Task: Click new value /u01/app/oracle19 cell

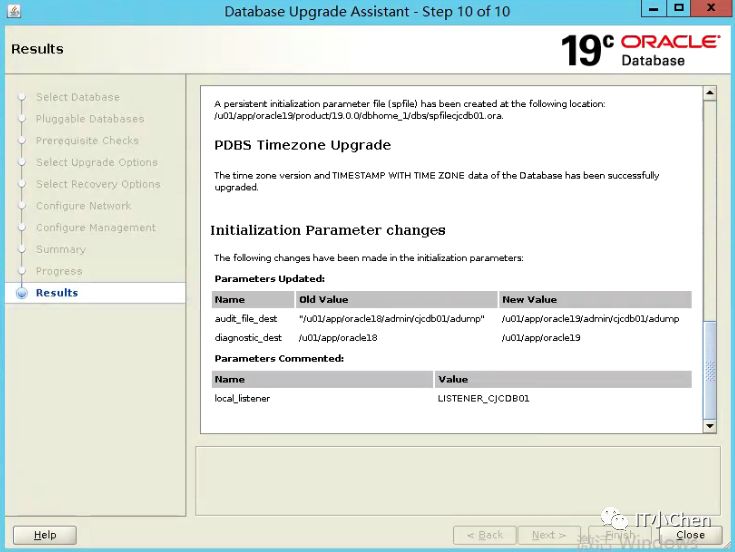Action: point(541,337)
